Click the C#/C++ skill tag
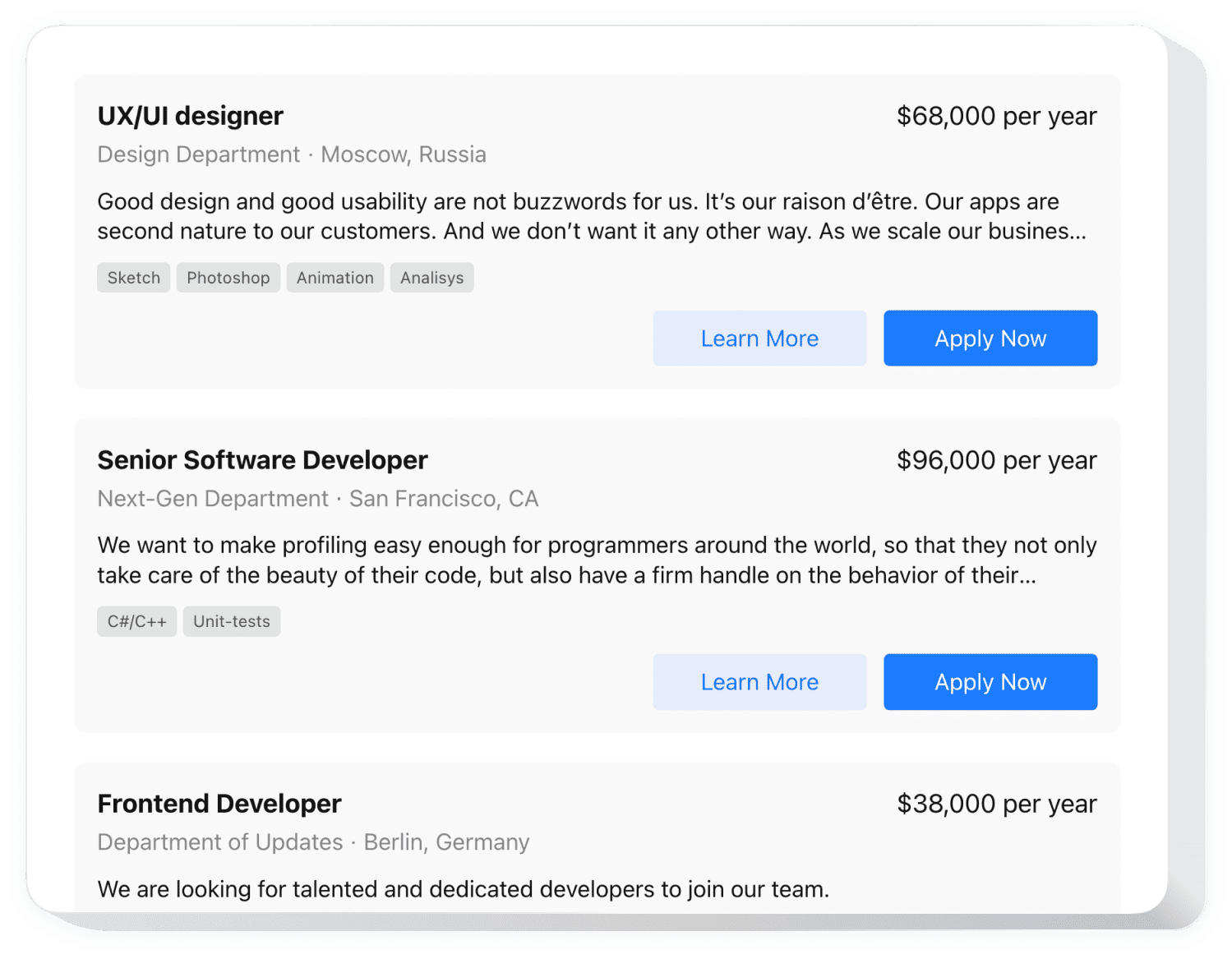 [x=136, y=621]
